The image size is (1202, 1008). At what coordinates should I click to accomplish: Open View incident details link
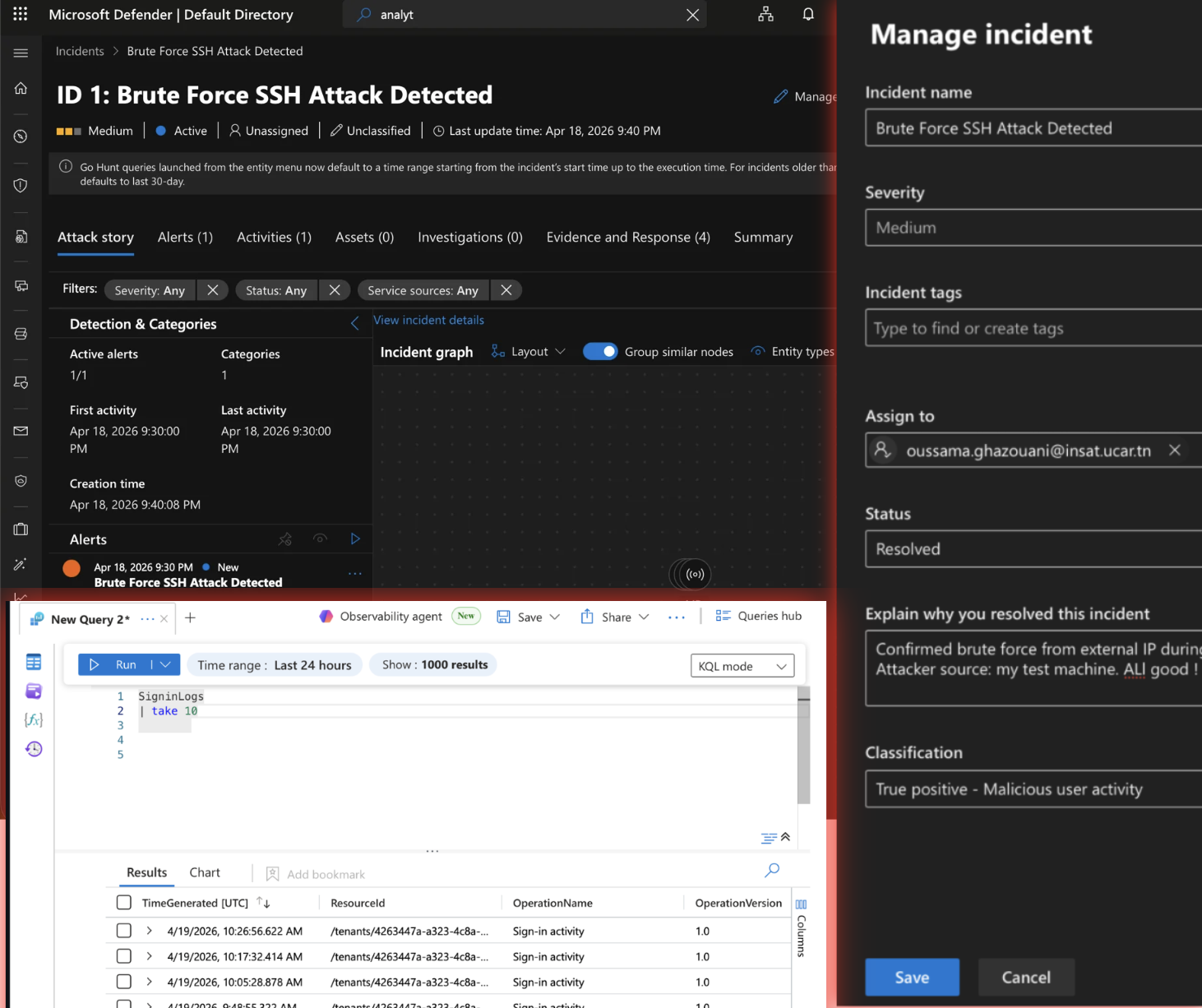(x=428, y=320)
